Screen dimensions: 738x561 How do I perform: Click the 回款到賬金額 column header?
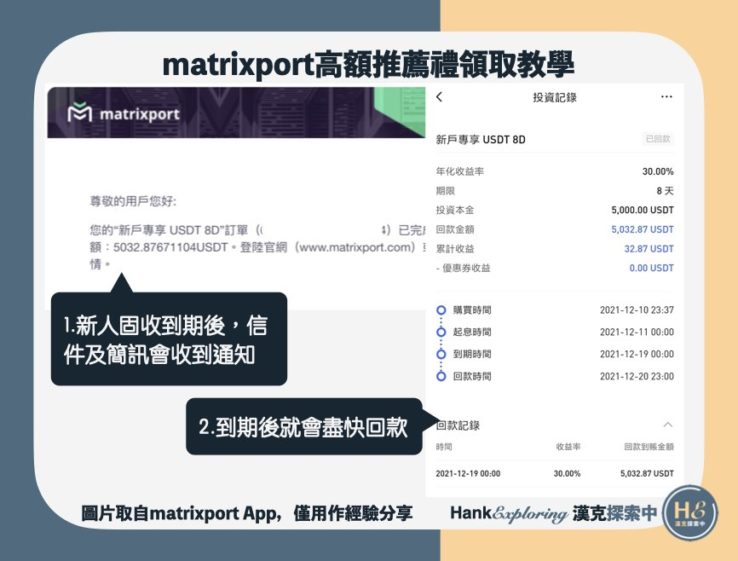649,447
